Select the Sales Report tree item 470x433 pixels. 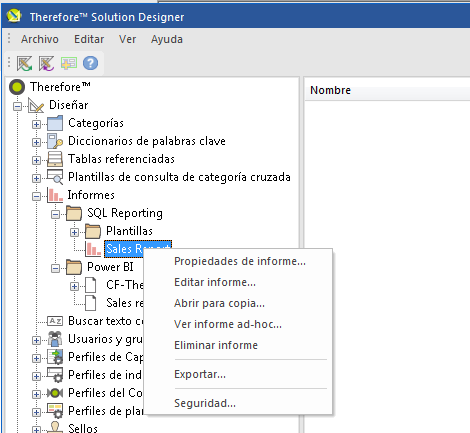[x=138, y=249]
